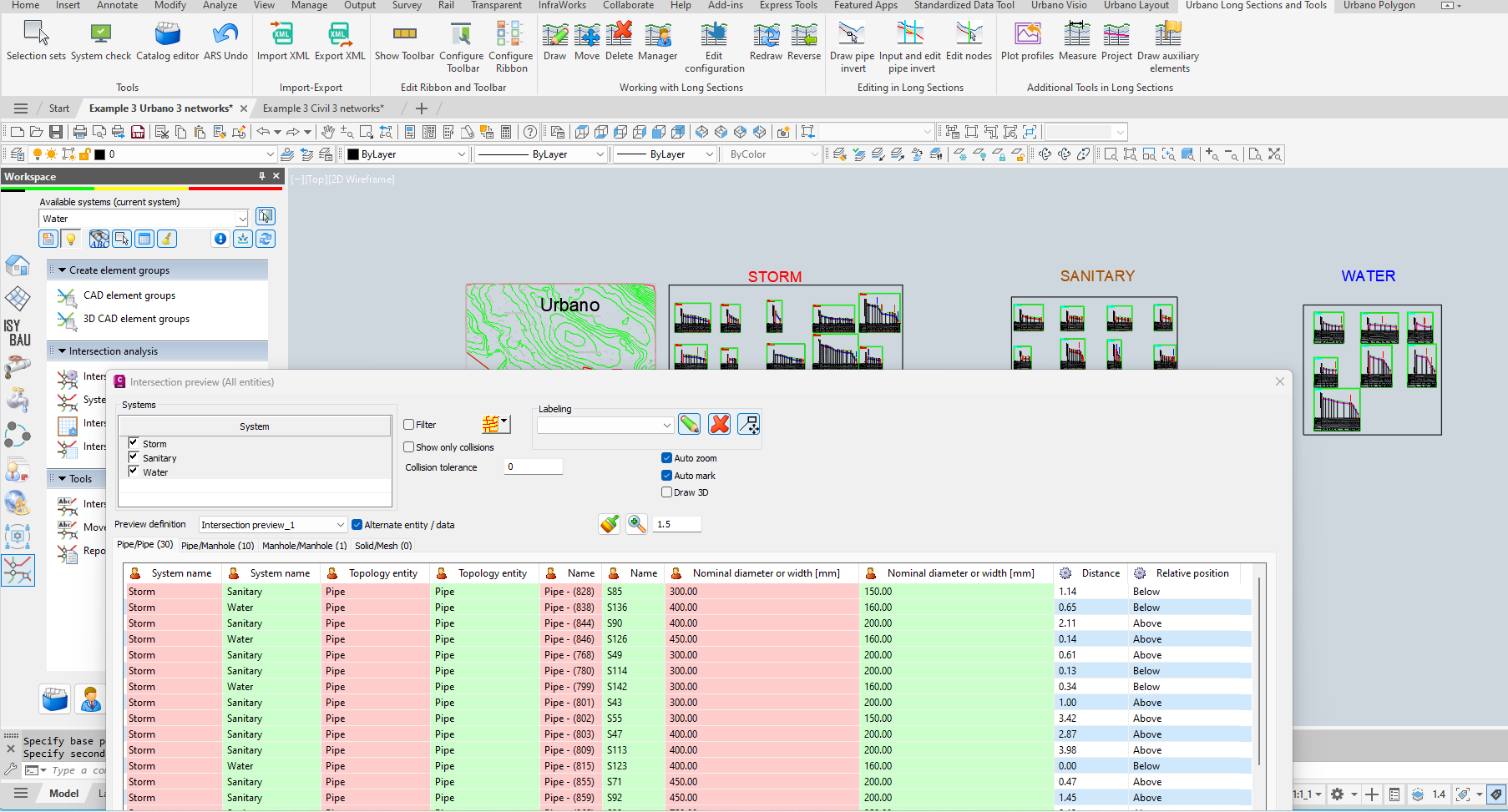Click the red X delete labeling icon
This screenshot has height=812, width=1508.
(719, 424)
